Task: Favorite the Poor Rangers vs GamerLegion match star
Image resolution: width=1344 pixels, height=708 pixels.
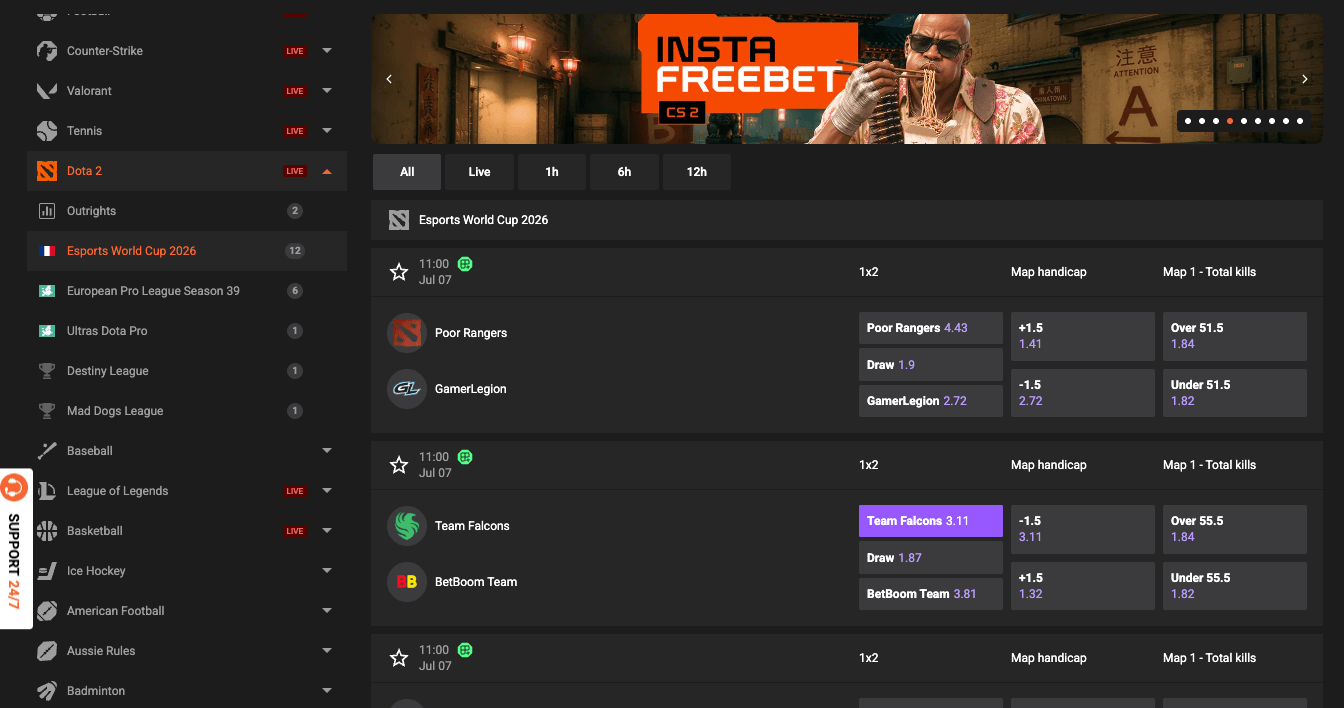Action: click(399, 272)
